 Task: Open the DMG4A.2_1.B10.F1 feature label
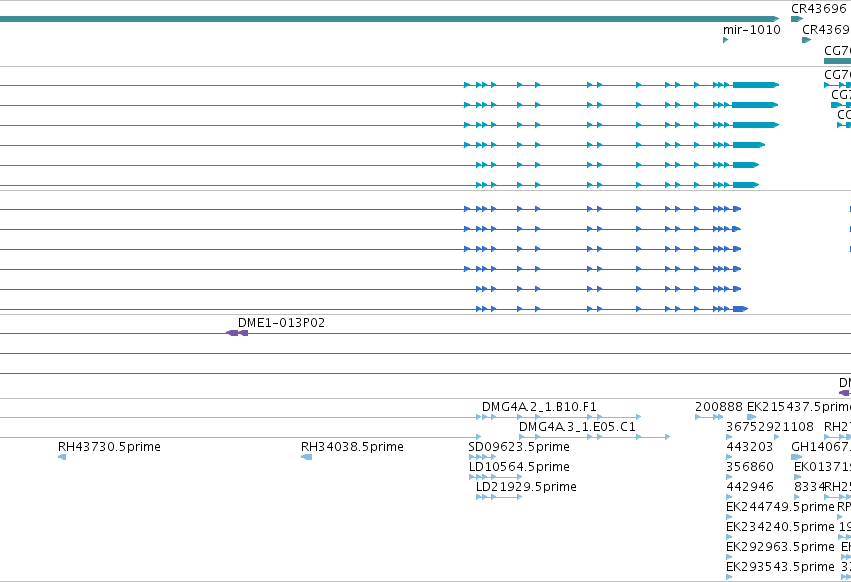pyautogui.click(x=539, y=407)
